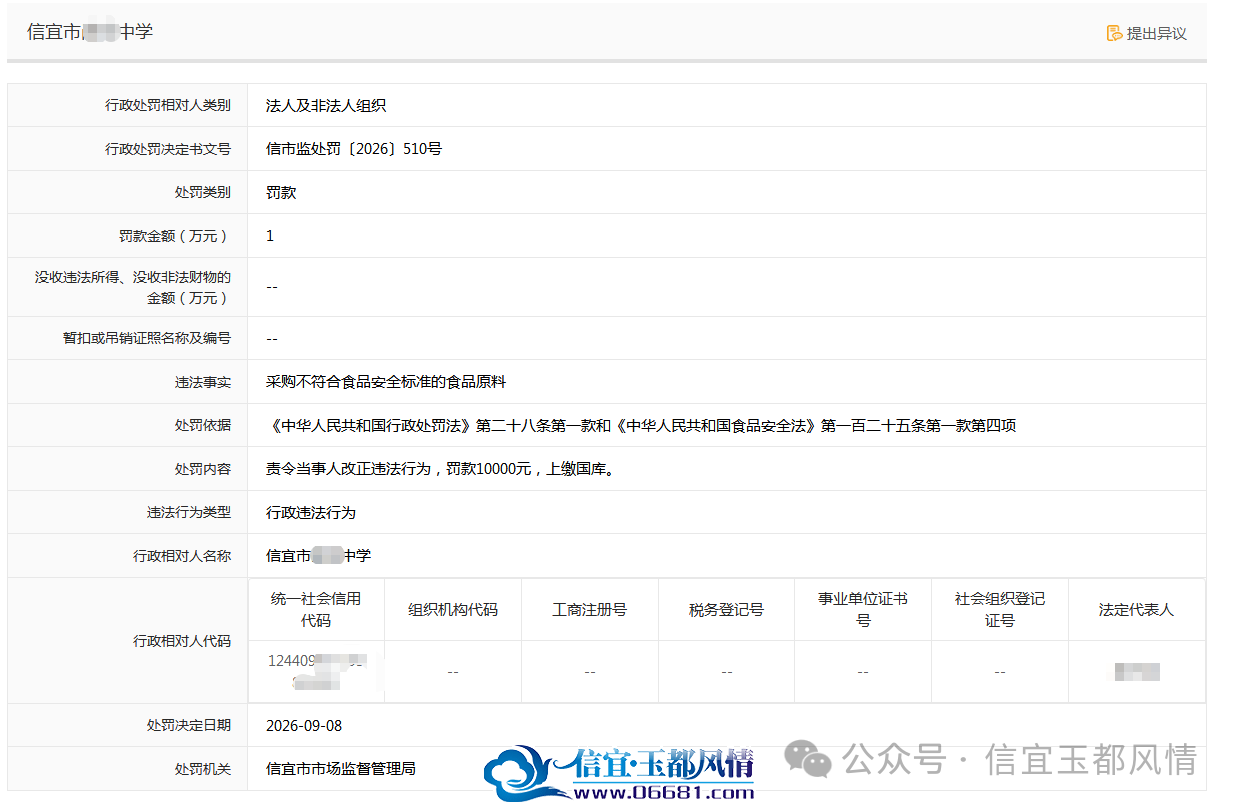
Task: Open the 提出异议 link text
Action: click(1156, 33)
